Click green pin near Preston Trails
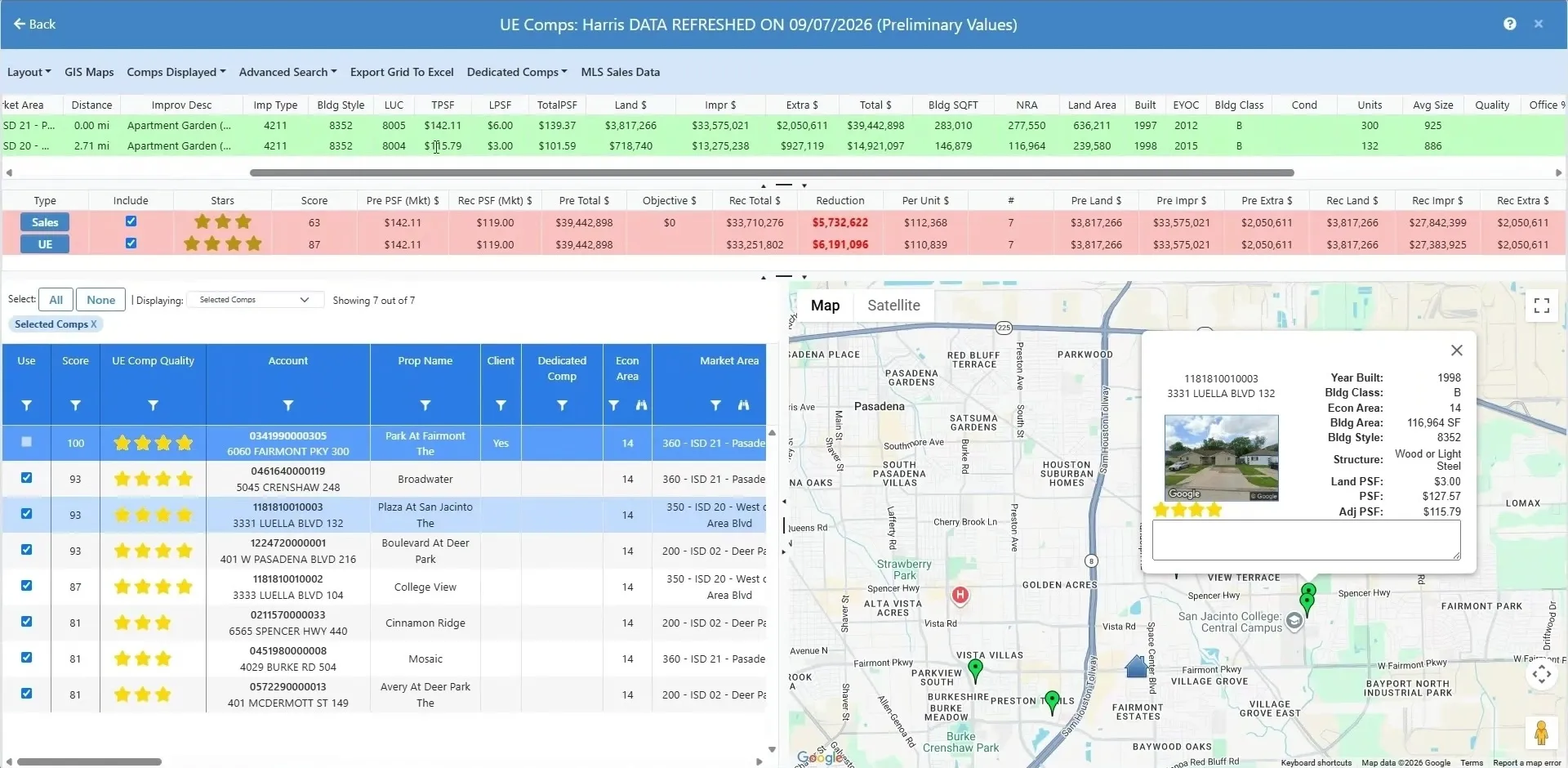1568x768 pixels. pyautogui.click(x=1052, y=702)
